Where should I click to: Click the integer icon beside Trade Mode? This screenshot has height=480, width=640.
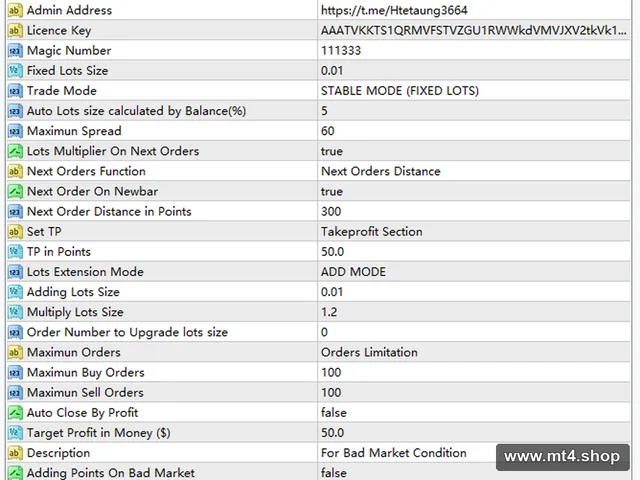click(x=15, y=91)
